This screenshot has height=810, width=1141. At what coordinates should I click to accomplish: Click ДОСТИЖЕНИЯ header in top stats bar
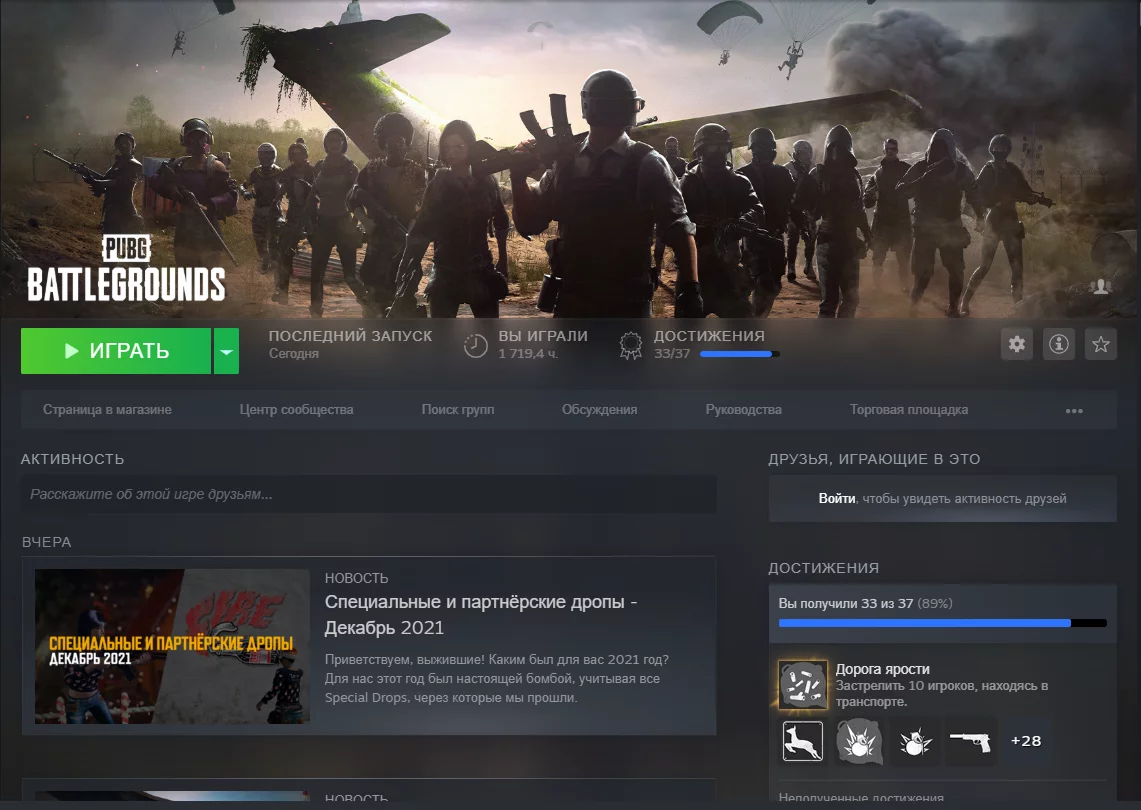[709, 336]
